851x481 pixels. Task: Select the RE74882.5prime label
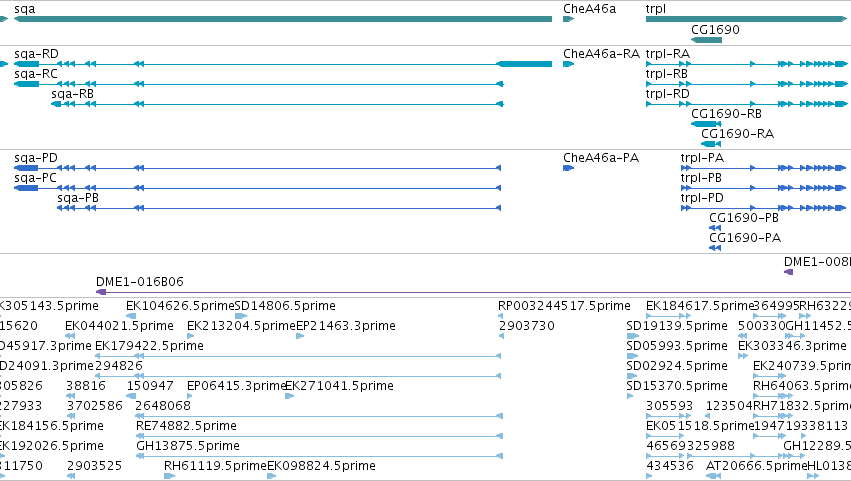pyautogui.click(x=186, y=426)
